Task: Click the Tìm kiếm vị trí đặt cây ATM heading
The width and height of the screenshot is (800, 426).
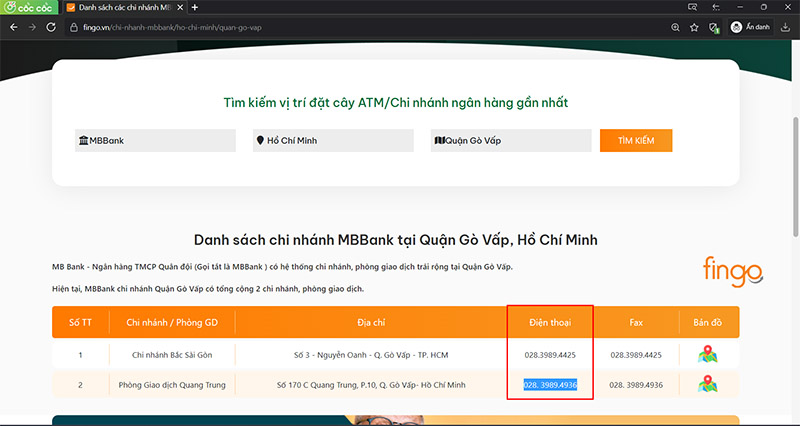Action: (x=395, y=103)
